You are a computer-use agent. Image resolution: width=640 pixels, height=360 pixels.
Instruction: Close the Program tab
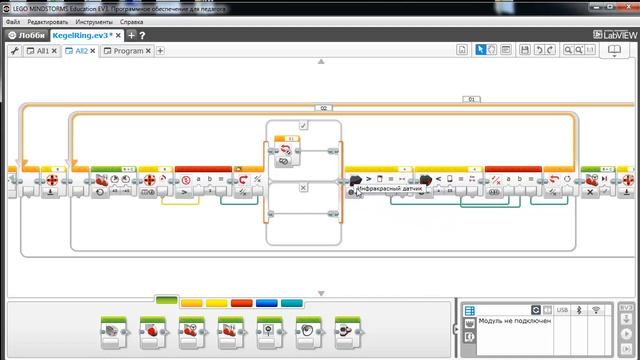click(148, 51)
